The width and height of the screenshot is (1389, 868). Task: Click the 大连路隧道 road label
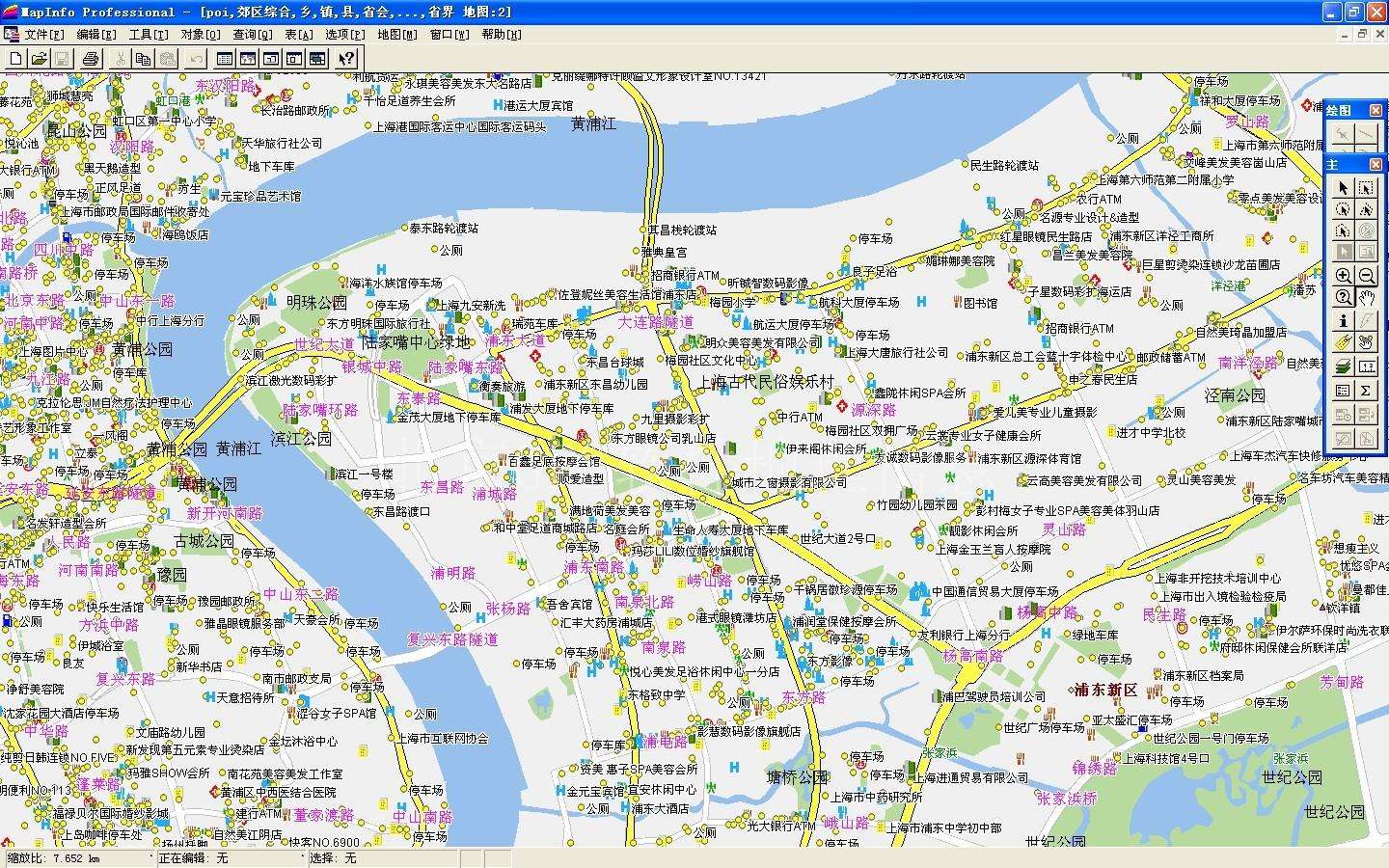click(x=655, y=321)
